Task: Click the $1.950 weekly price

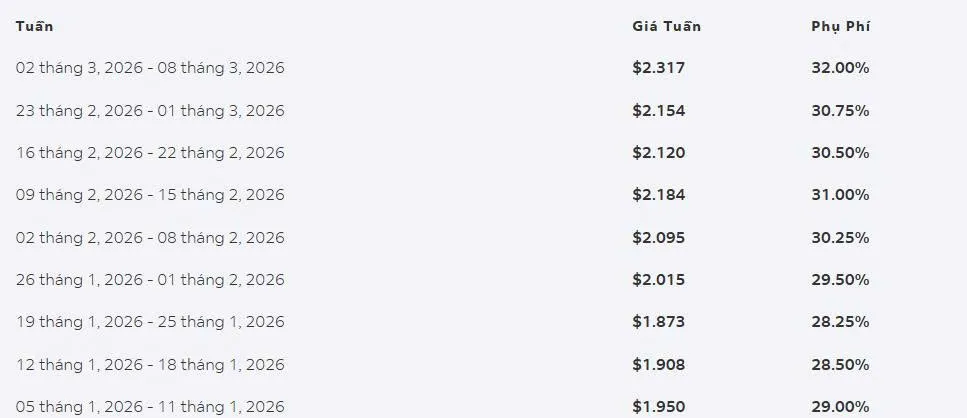Action: [x=658, y=406]
